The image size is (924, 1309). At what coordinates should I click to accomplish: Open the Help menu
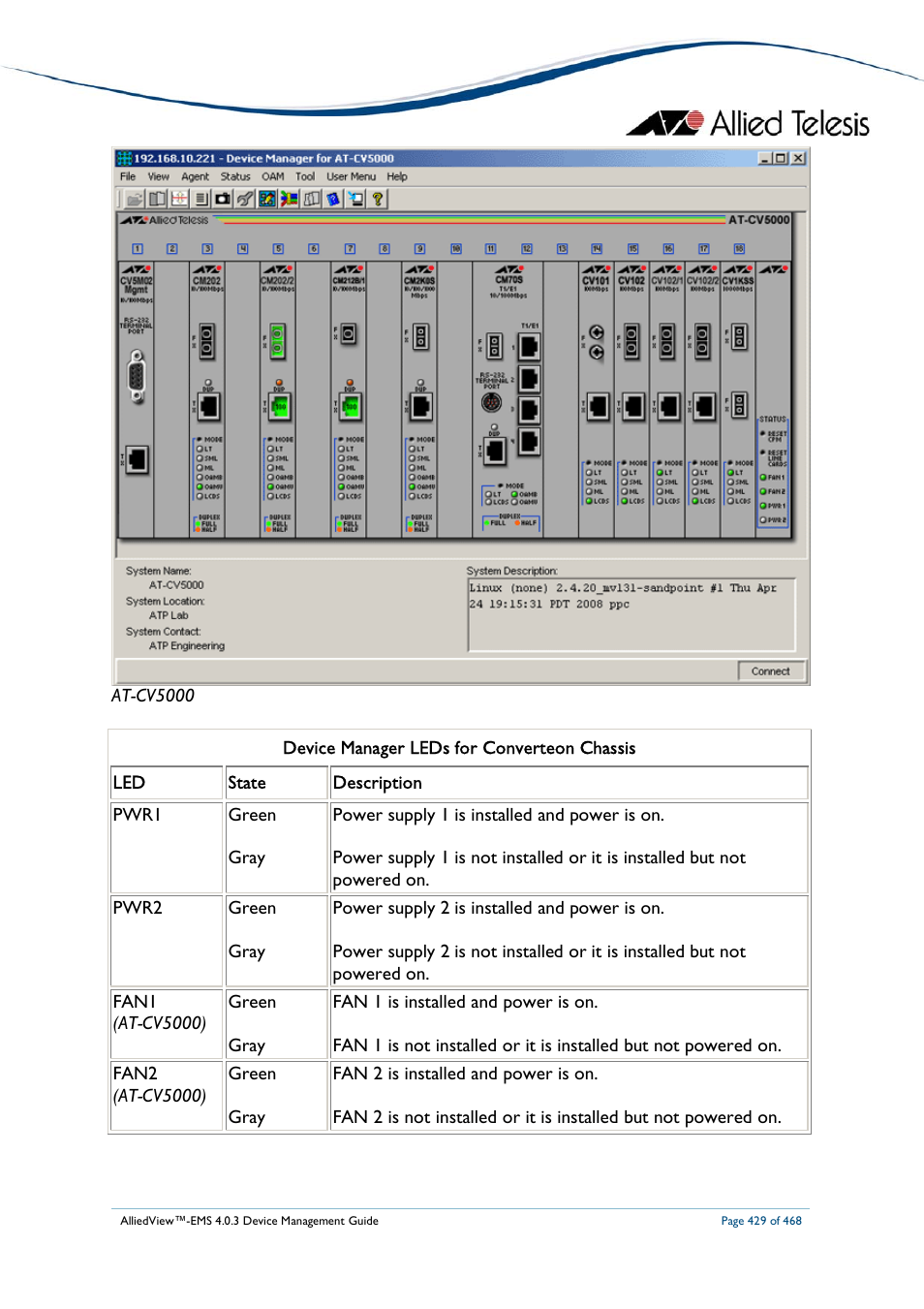397,177
